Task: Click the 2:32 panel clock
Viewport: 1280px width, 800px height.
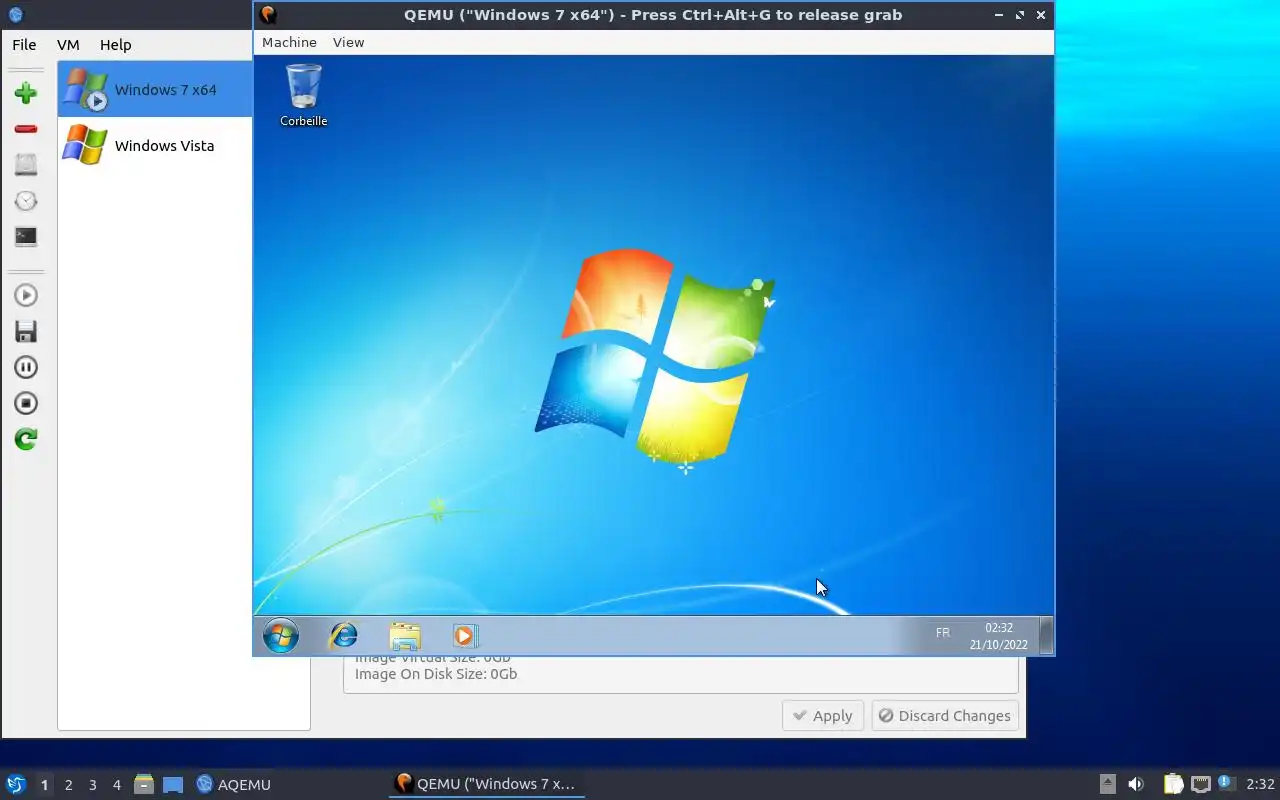Action: pos(1260,784)
